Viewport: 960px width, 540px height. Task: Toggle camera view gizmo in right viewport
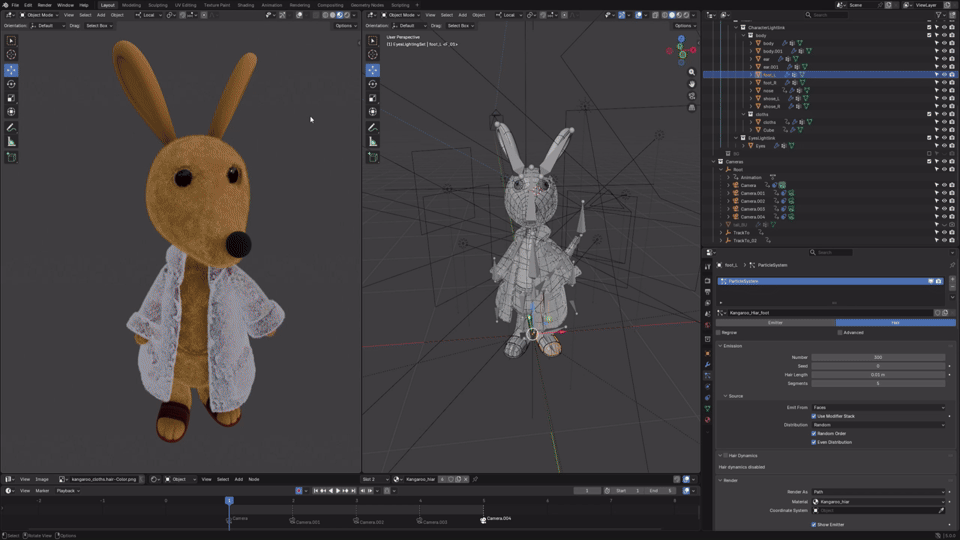[x=692, y=96]
